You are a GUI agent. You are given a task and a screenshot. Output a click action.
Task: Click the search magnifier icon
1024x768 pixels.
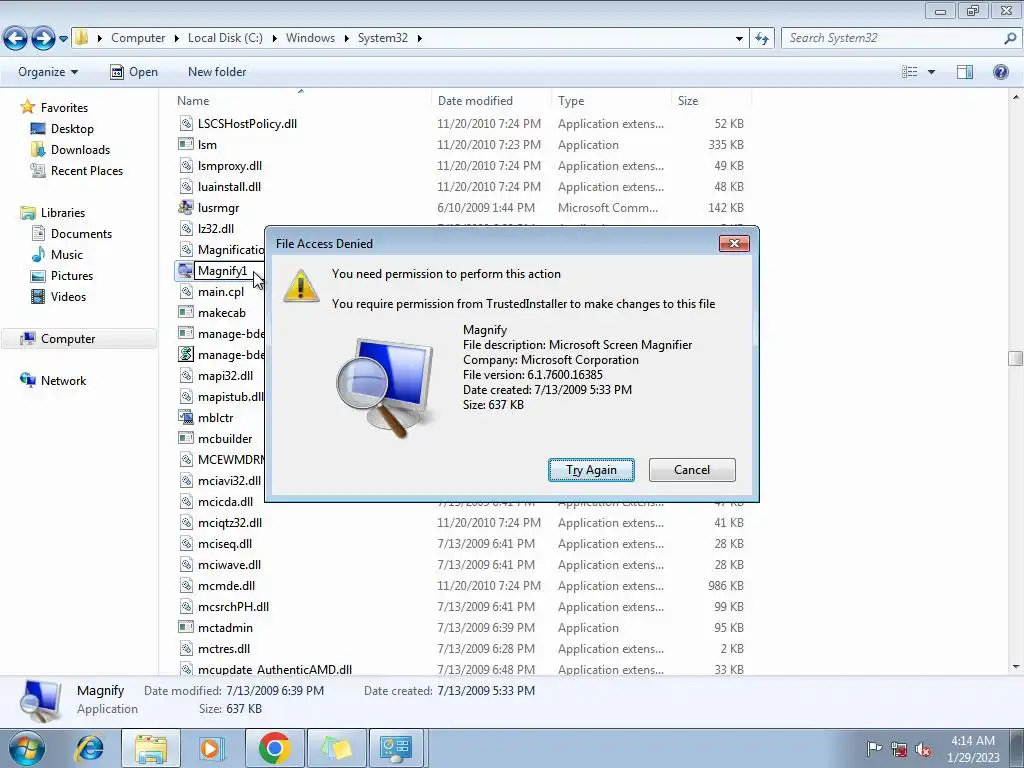(x=1010, y=38)
